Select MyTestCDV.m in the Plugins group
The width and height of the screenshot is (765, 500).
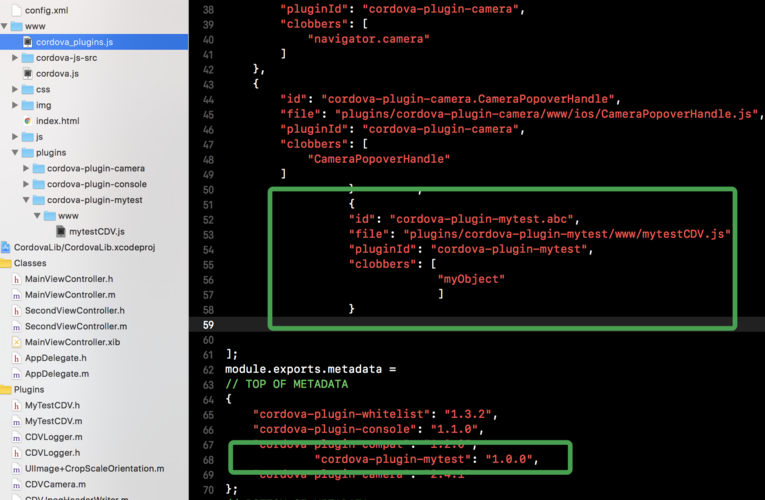[x=53, y=421]
